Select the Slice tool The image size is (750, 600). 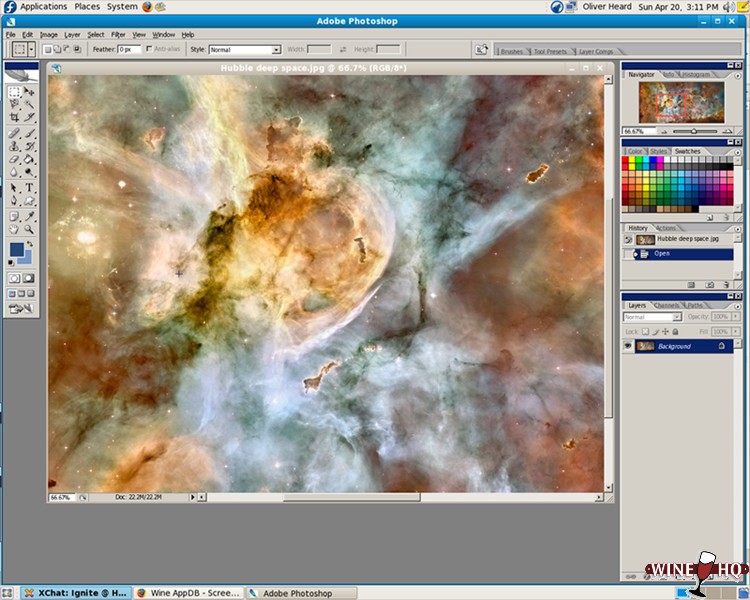(x=29, y=117)
